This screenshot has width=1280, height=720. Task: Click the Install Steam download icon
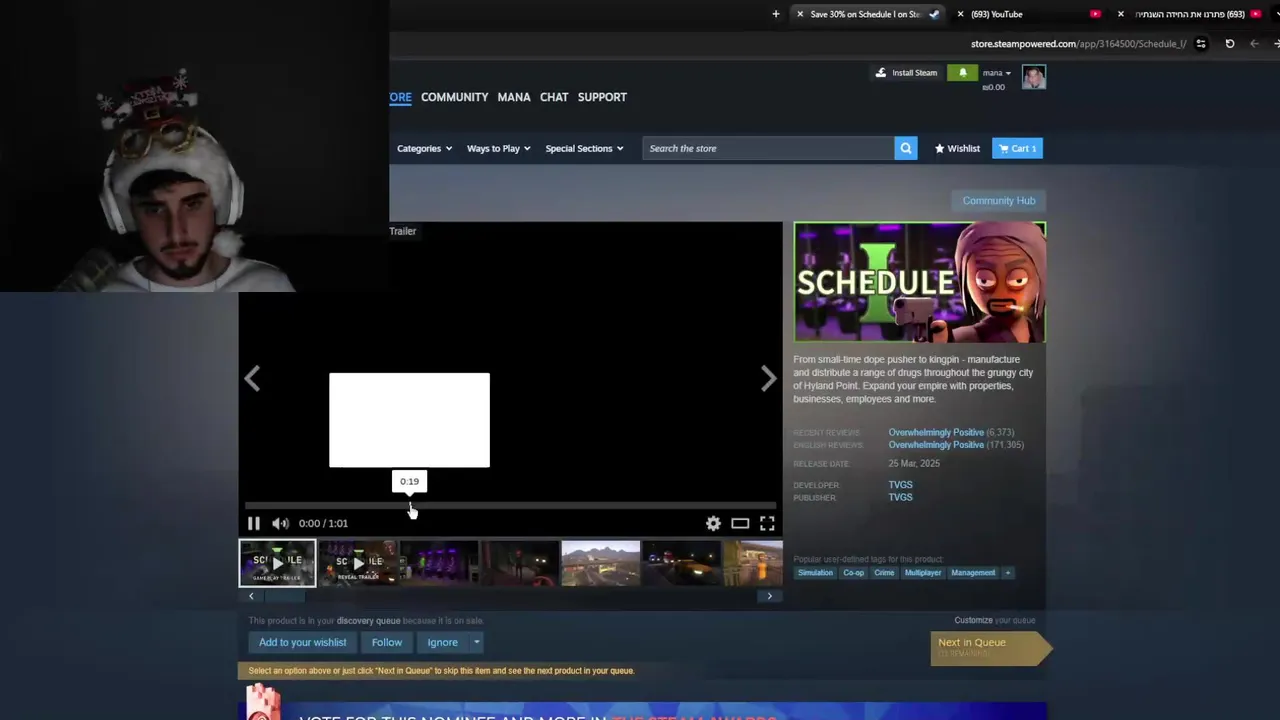881,73
